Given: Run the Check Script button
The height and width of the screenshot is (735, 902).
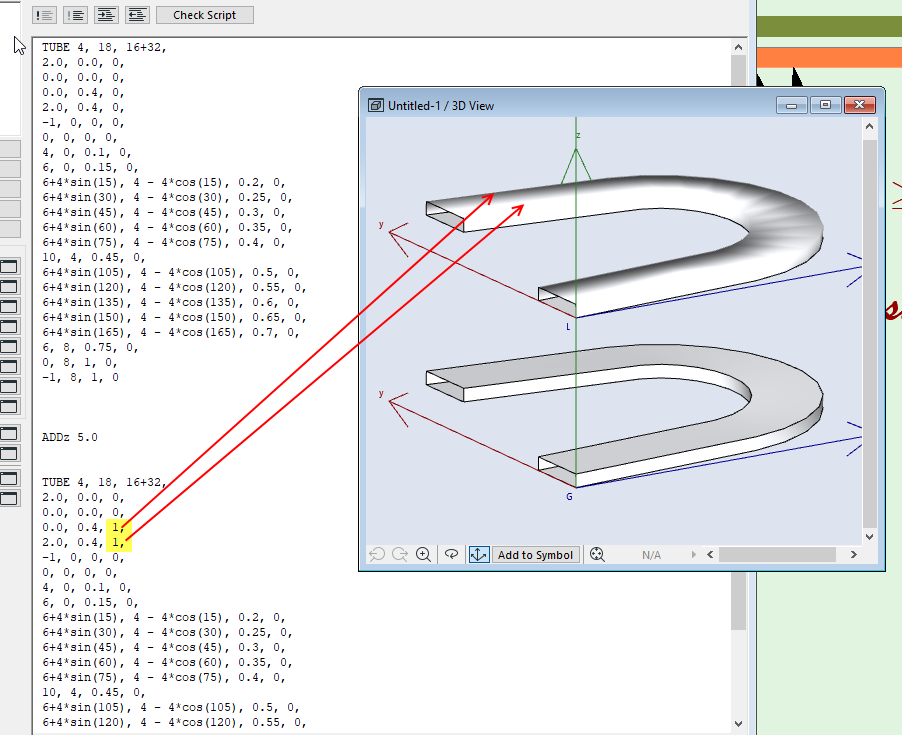Looking at the screenshot, I should click(204, 15).
